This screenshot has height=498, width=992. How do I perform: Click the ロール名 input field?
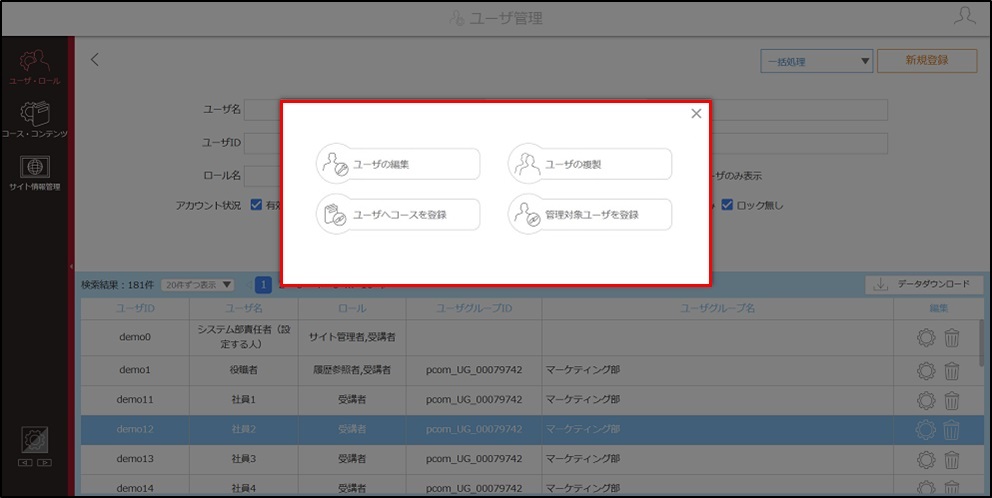(263, 176)
